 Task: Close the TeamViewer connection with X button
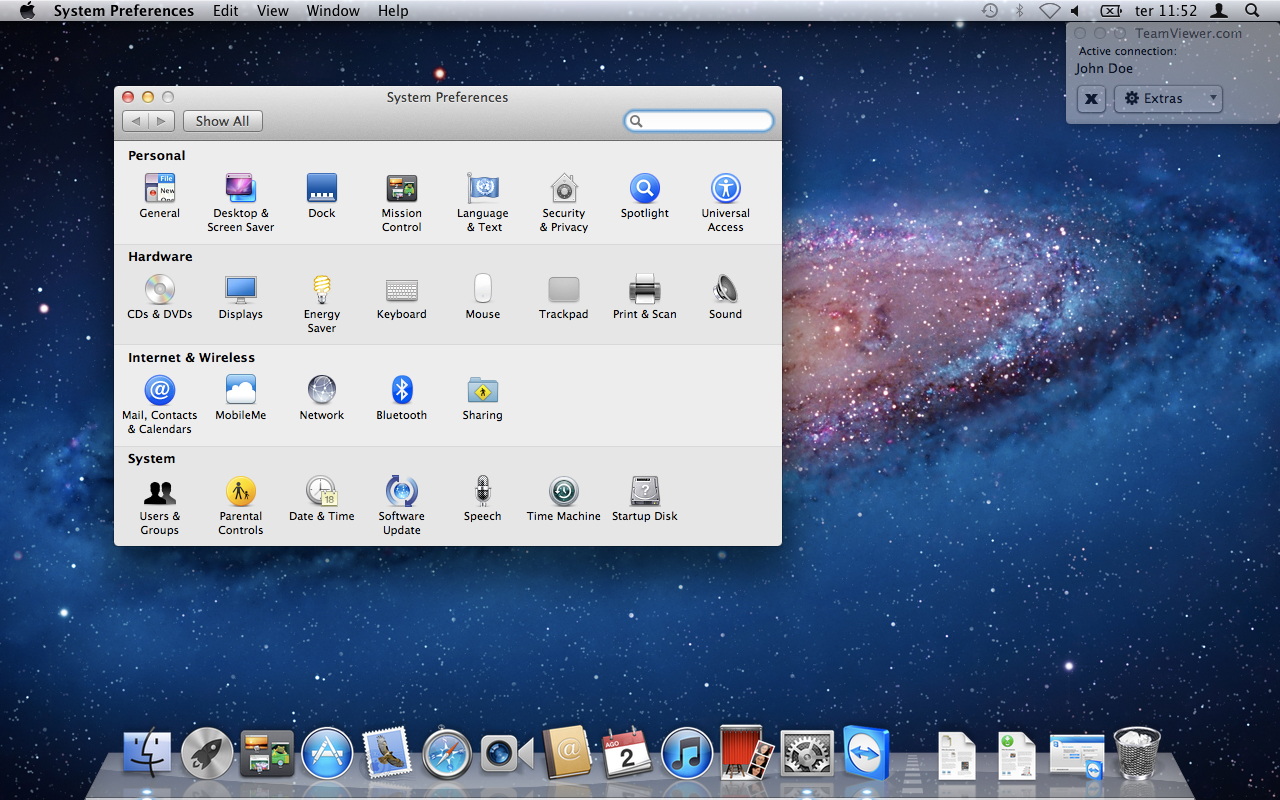(1091, 99)
